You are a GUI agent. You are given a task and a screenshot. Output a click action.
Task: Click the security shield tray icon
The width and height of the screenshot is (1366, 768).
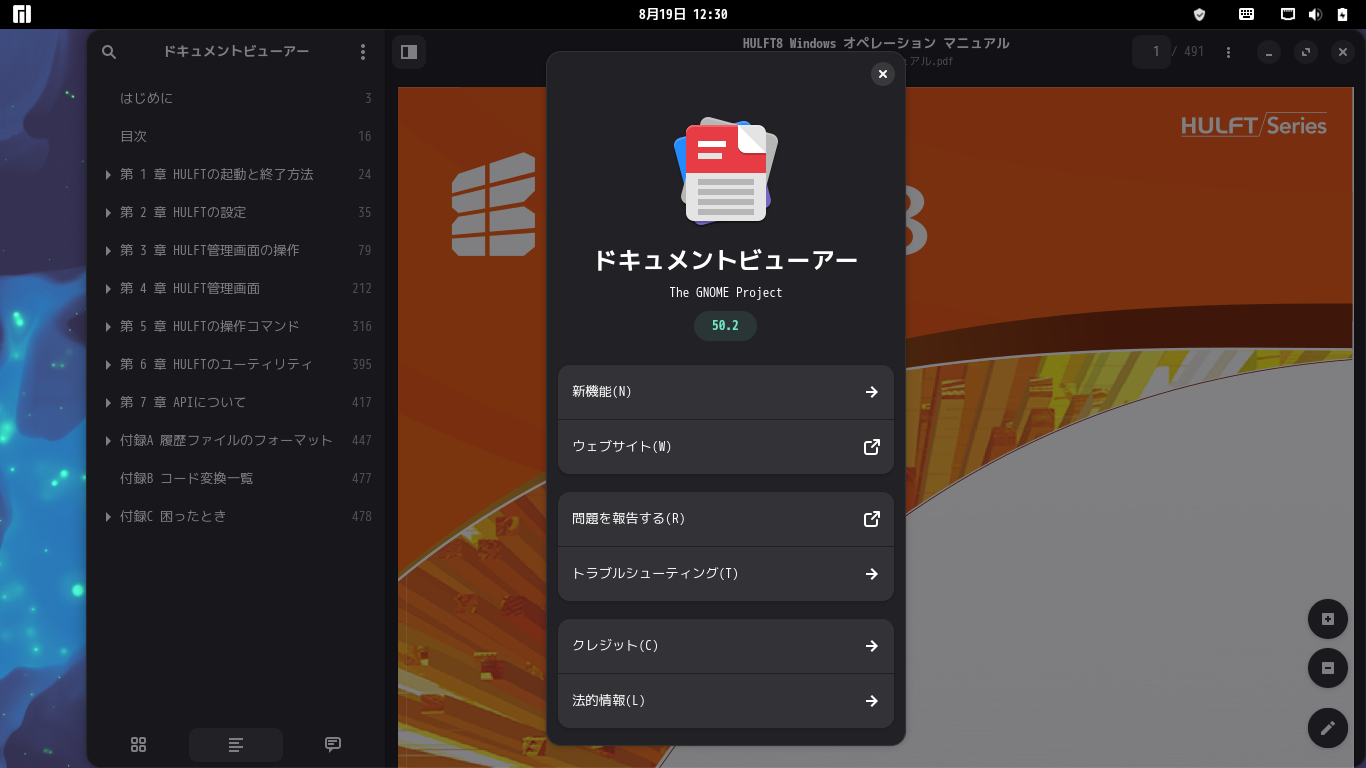[x=1200, y=14]
